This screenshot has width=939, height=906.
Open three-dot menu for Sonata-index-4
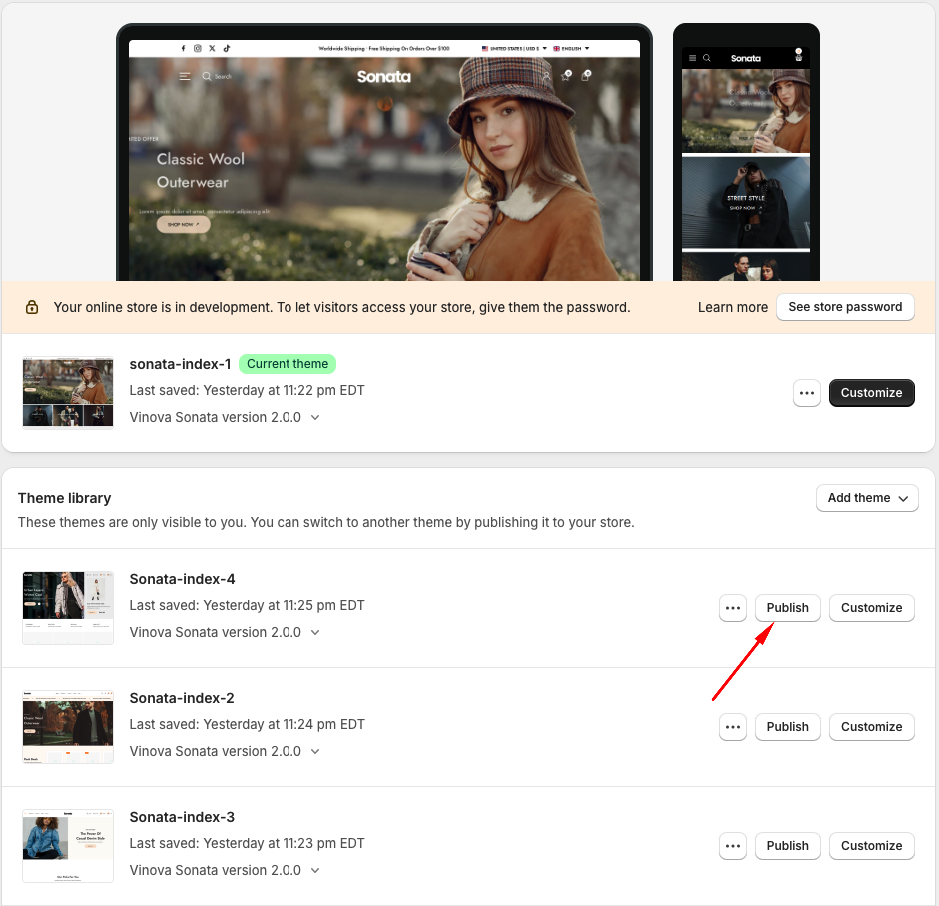tap(733, 608)
